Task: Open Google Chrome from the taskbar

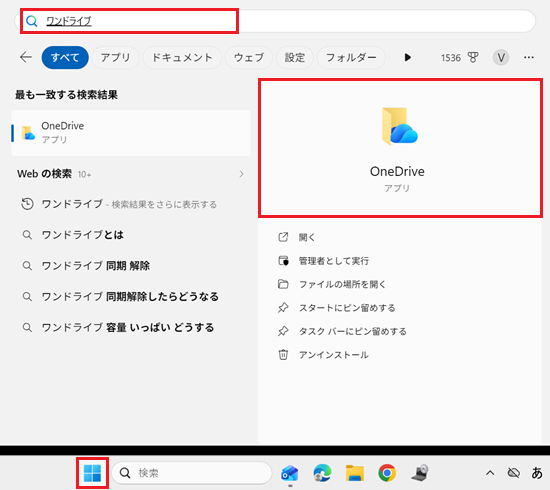Action: point(387,473)
